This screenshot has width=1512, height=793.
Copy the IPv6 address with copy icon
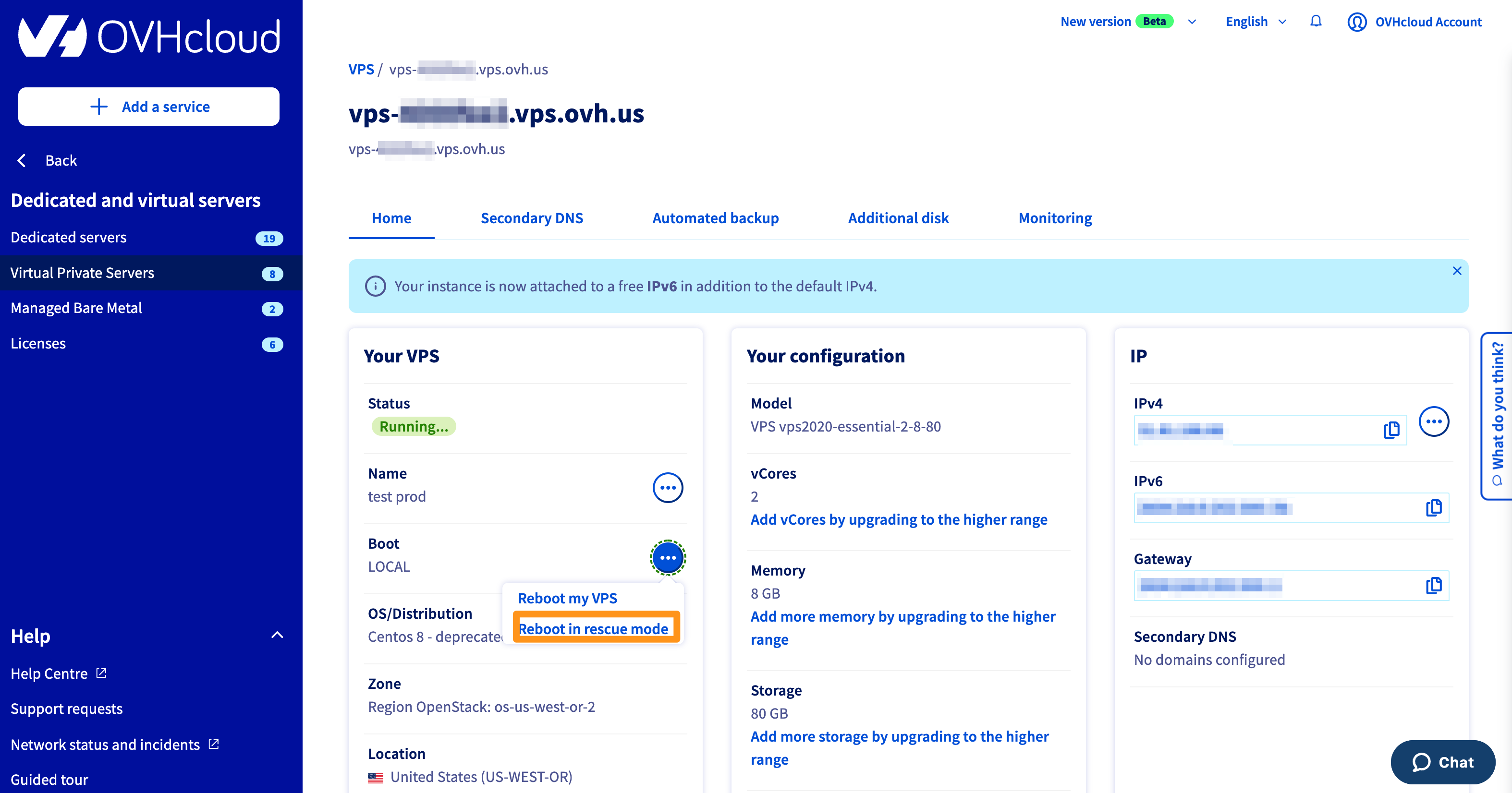1433,507
